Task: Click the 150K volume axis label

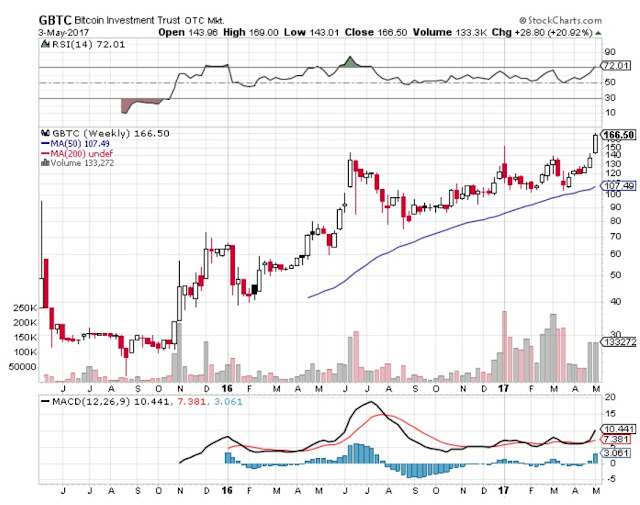Action: tap(25, 337)
